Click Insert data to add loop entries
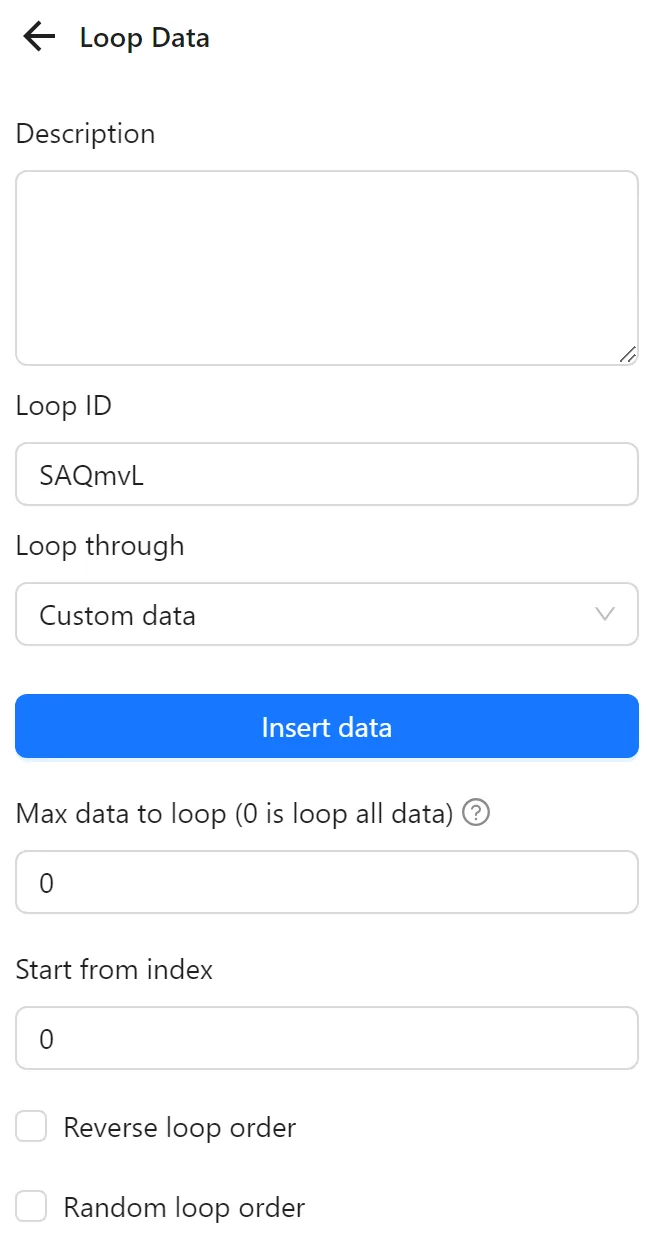The image size is (647, 1247). coord(327,726)
